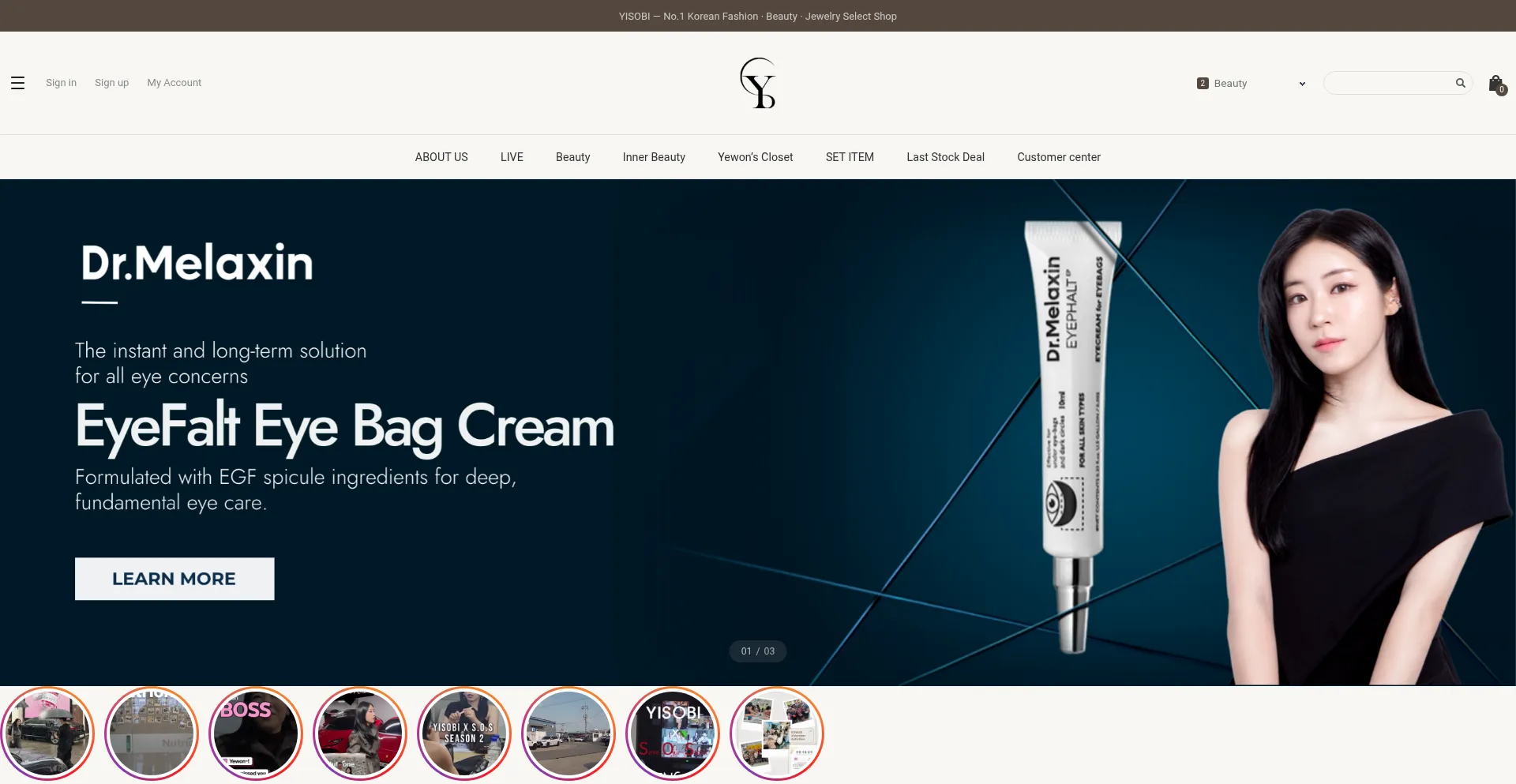Viewport: 1516px width, 784px height.
Task: Open My Account link
Action: point(174,83)
